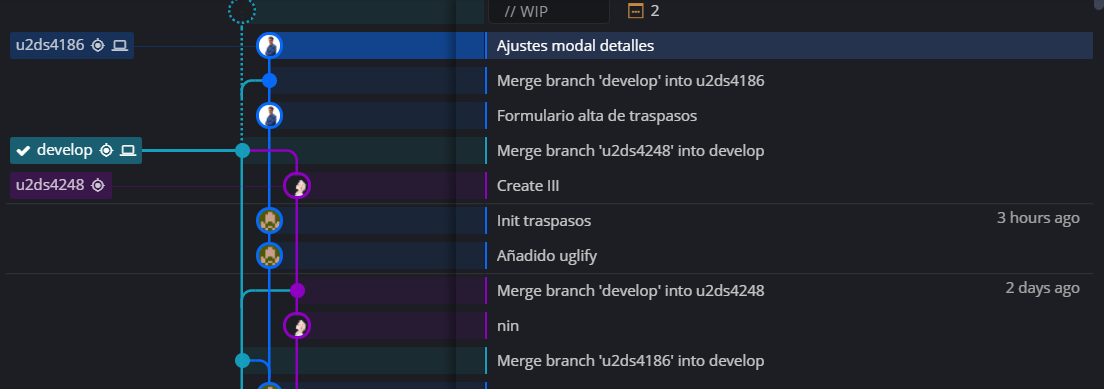Click the changed files icon showing 2
The width and height of the screenshot is (1104, 389).
[636, 11]
